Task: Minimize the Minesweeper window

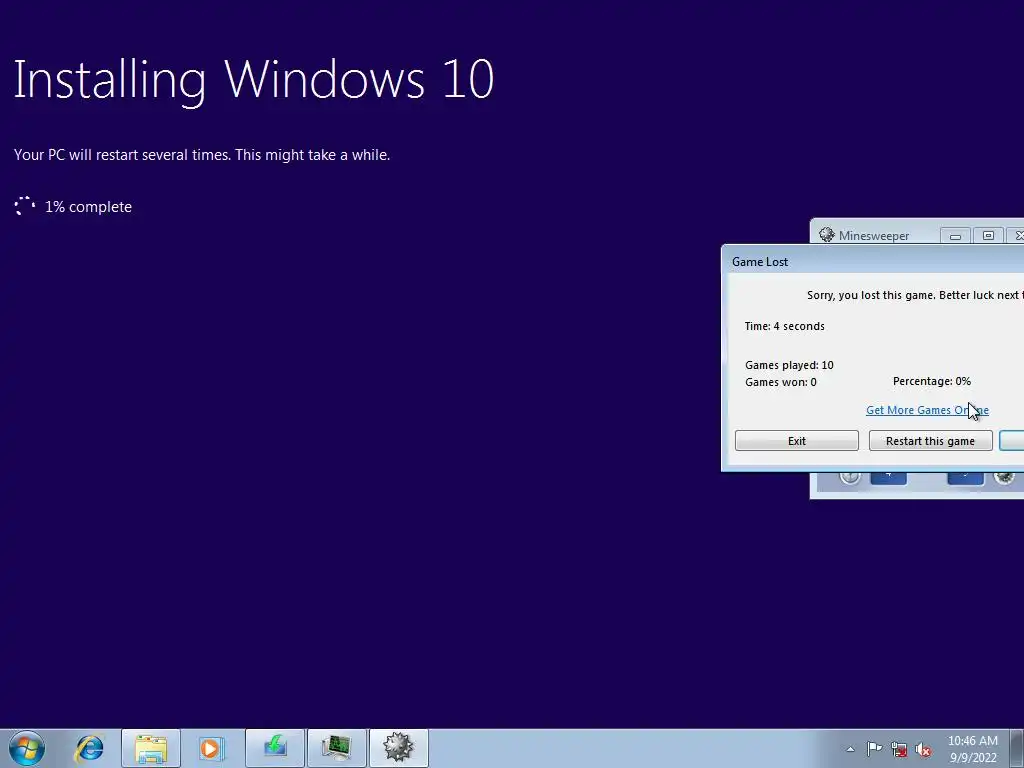Action: (x=955, y=236)
